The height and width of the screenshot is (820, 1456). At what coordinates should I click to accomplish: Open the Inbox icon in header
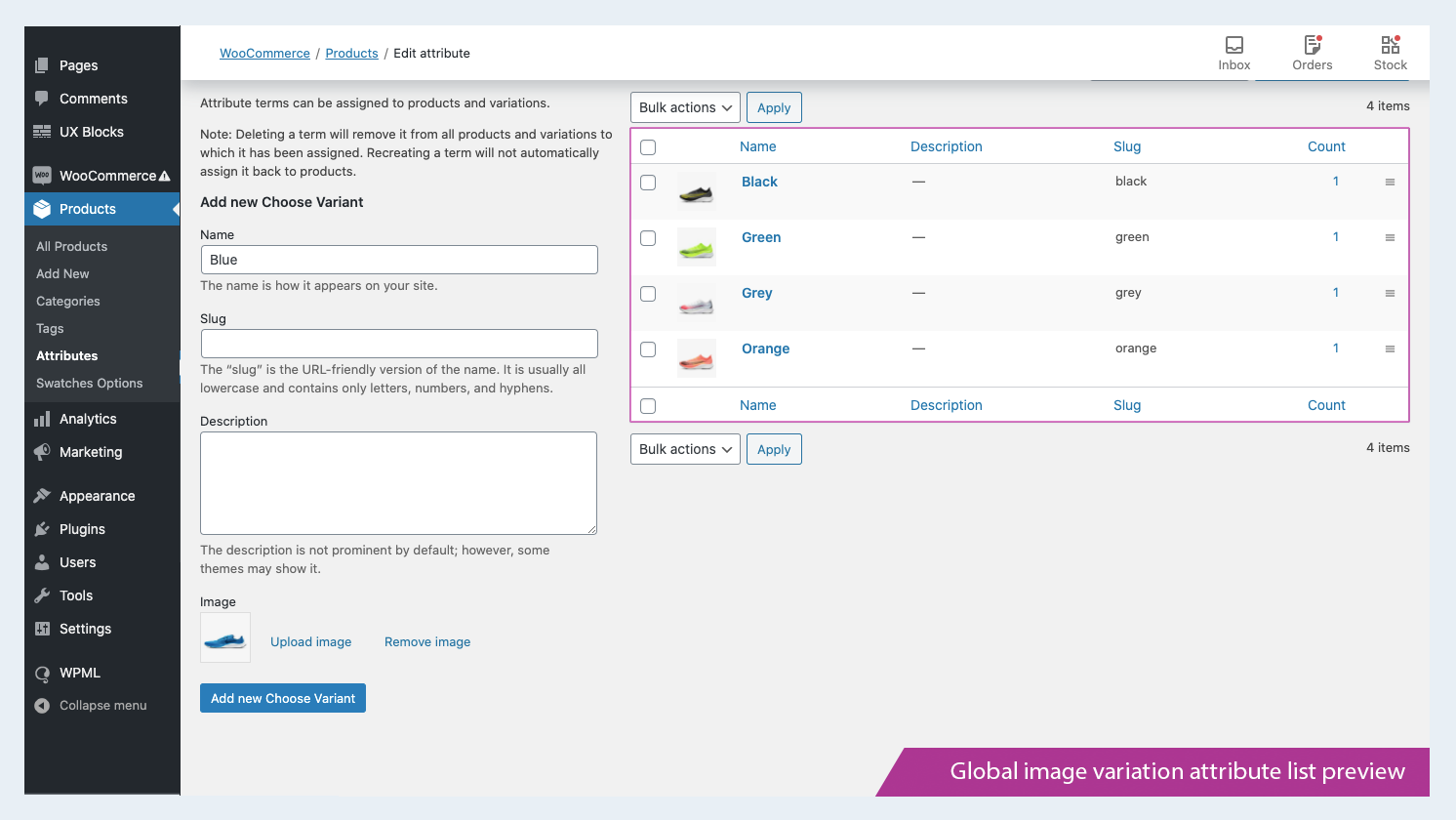point(1234,46)
